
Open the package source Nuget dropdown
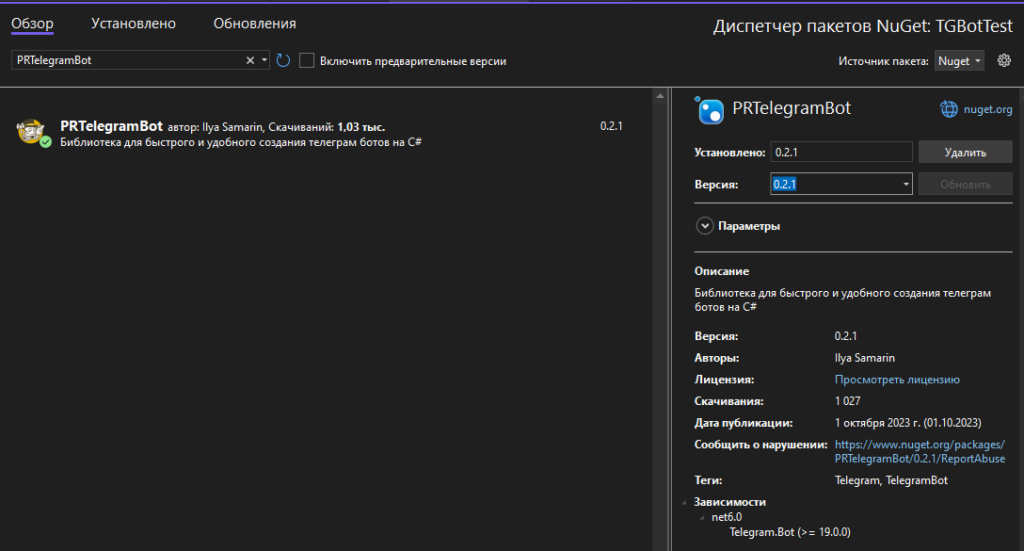pos(959,61)
